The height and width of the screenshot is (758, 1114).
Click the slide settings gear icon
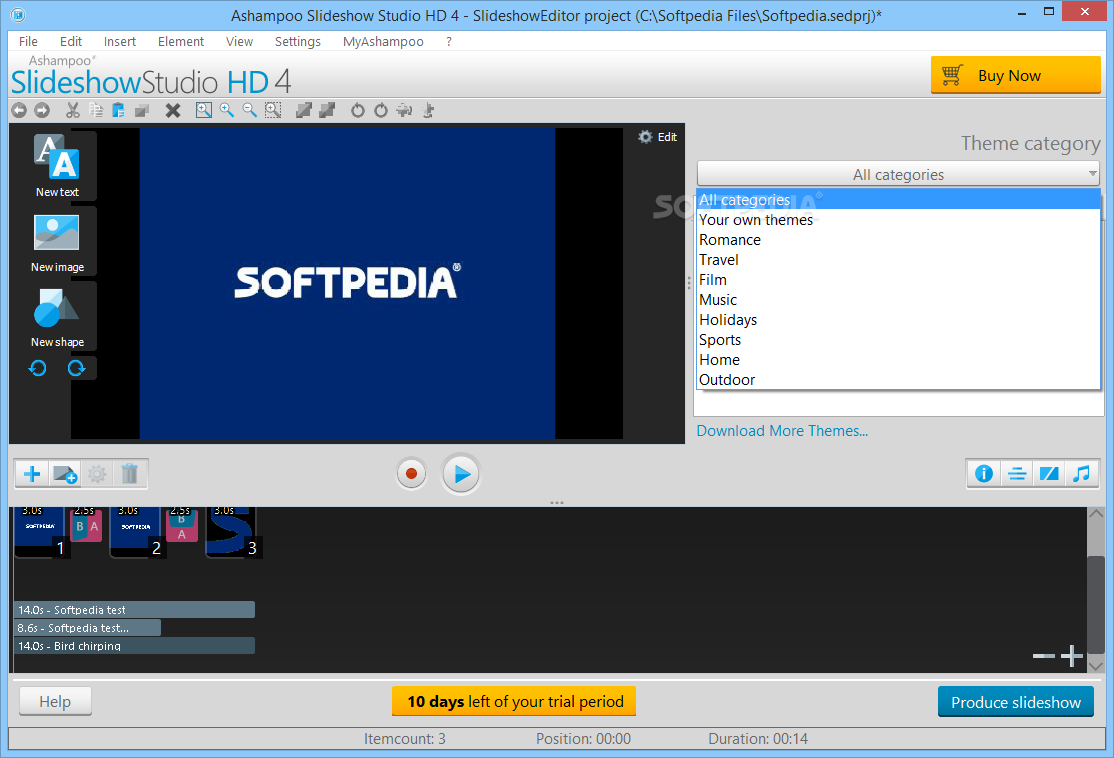(x=97, y=474)
